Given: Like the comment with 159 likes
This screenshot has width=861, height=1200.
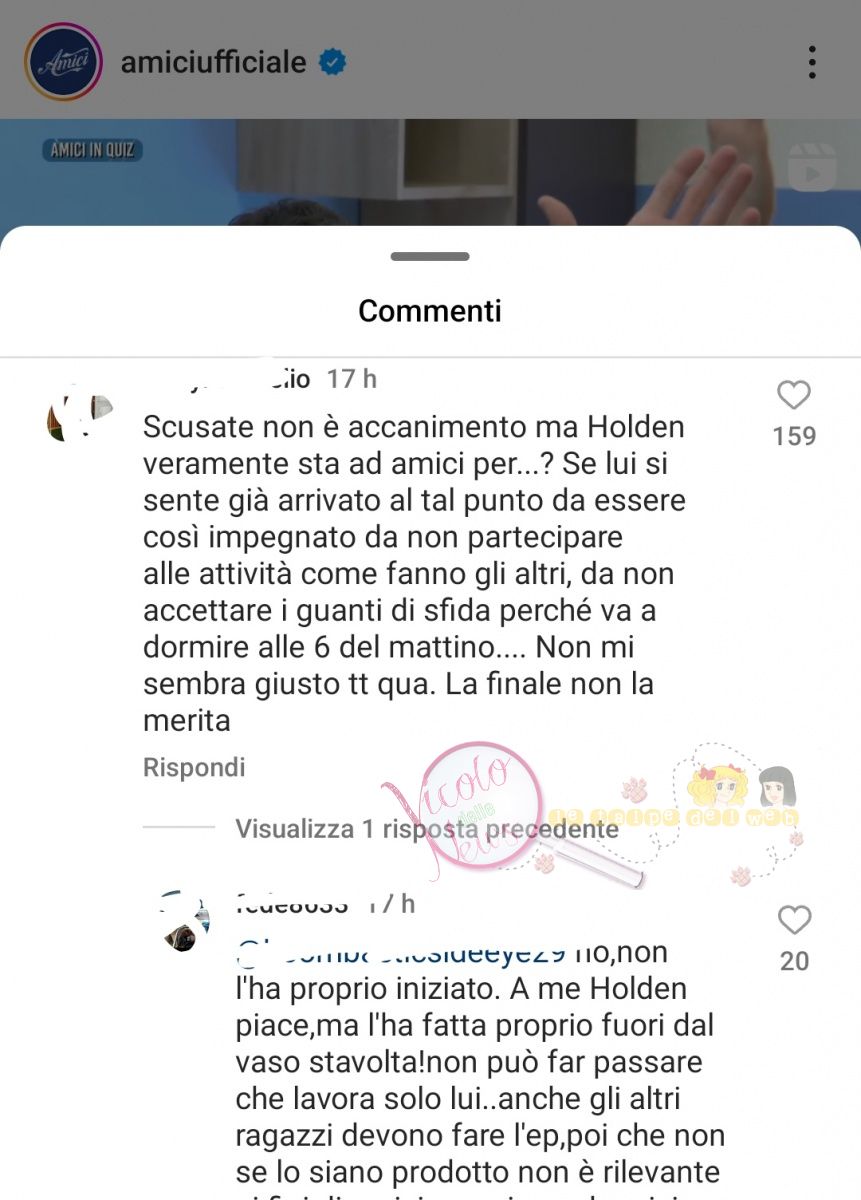Looking at the screenshot, I should point(794,396).
